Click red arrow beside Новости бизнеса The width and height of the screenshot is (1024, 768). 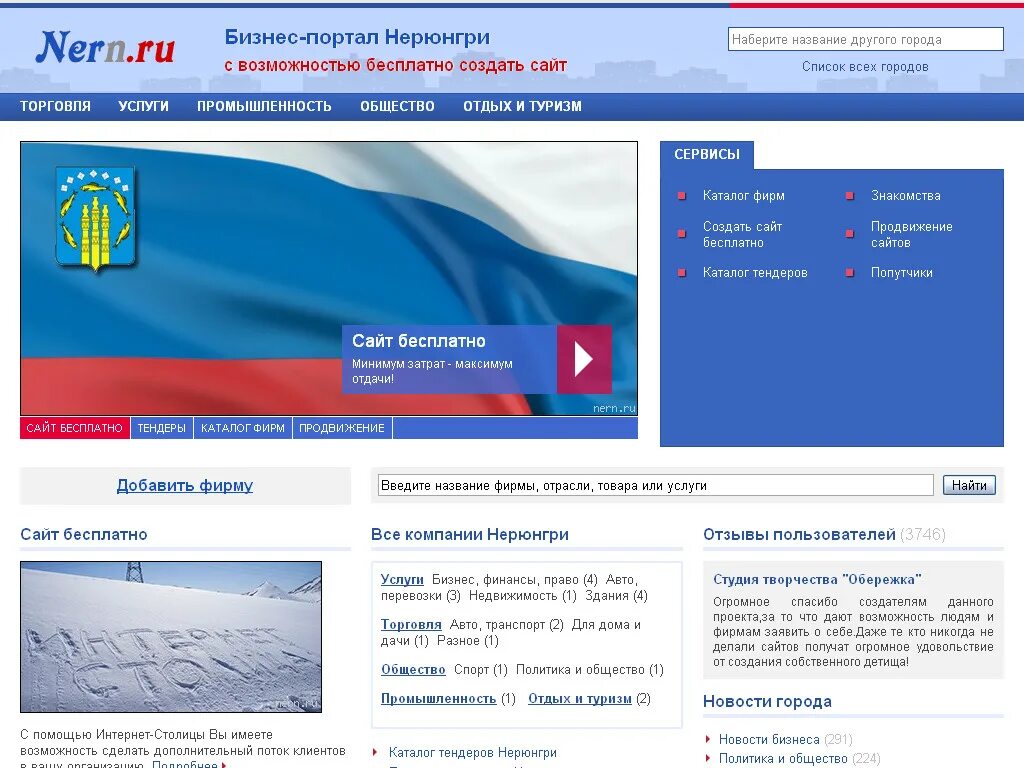[x=708, y=739]
